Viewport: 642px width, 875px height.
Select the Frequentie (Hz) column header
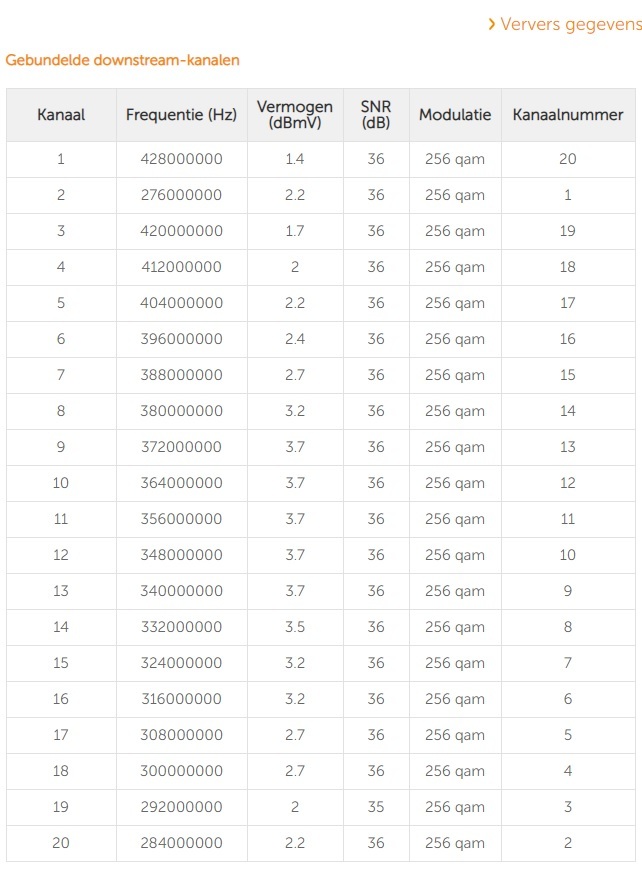point(181,115)
